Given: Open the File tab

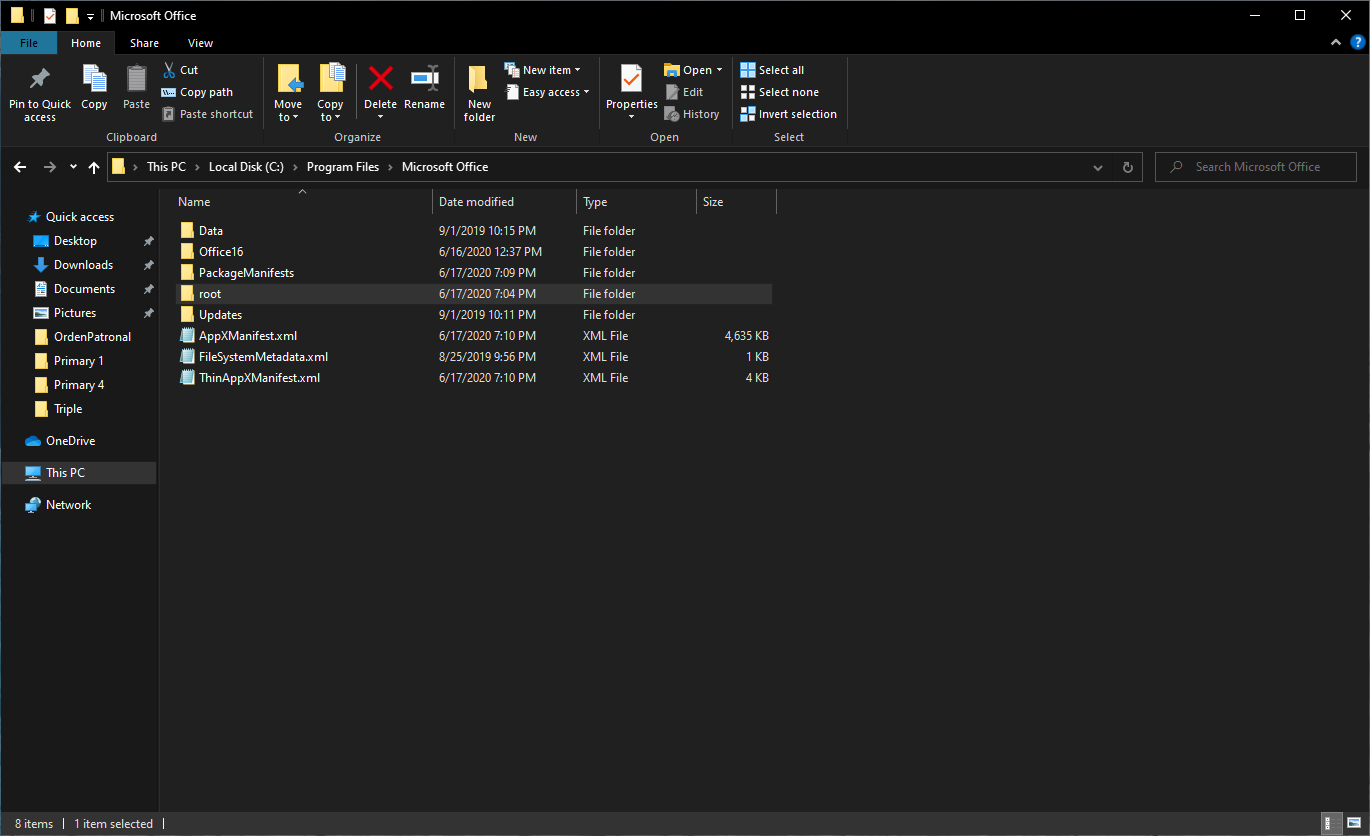Looking at the screenshot, I should point(29,43).
